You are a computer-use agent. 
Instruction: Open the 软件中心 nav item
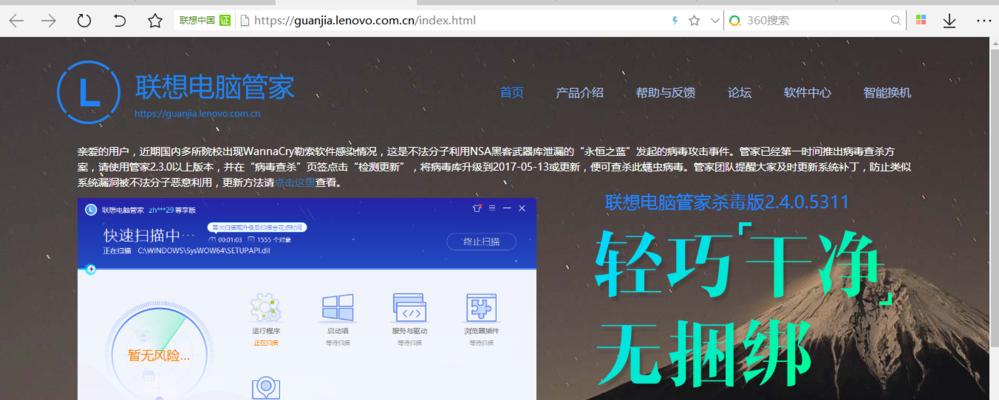tap(807, 92)
